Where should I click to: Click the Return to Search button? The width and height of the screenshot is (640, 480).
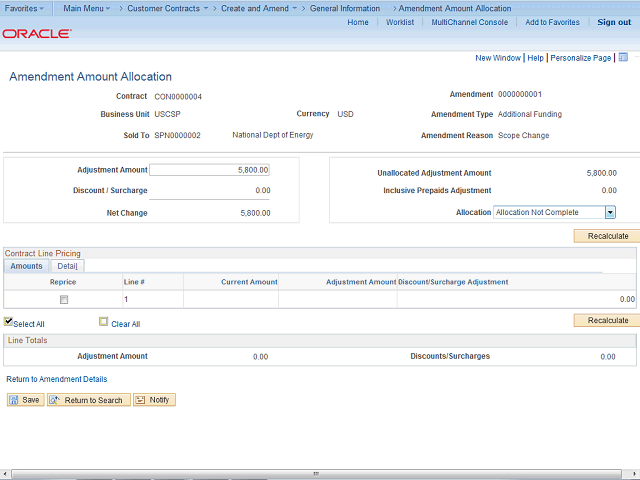tap(86, 400)
